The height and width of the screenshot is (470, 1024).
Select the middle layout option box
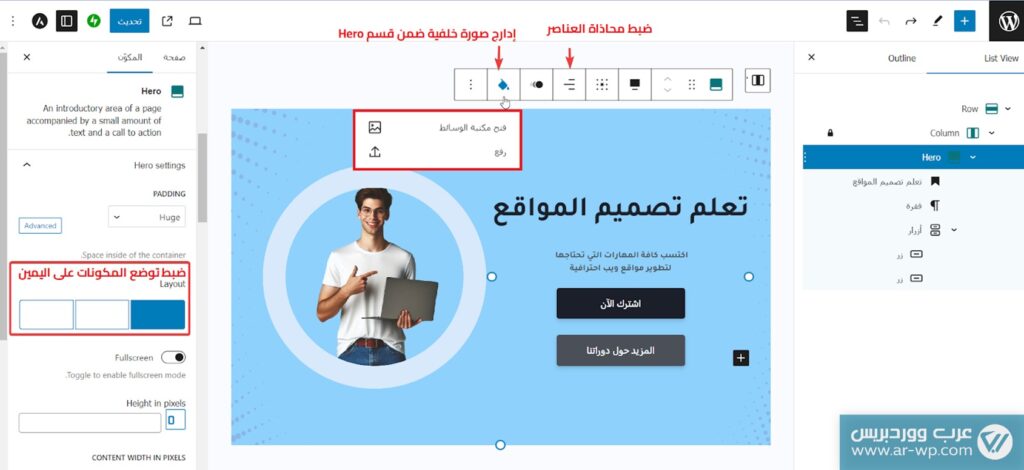click(x=102, y=315)
